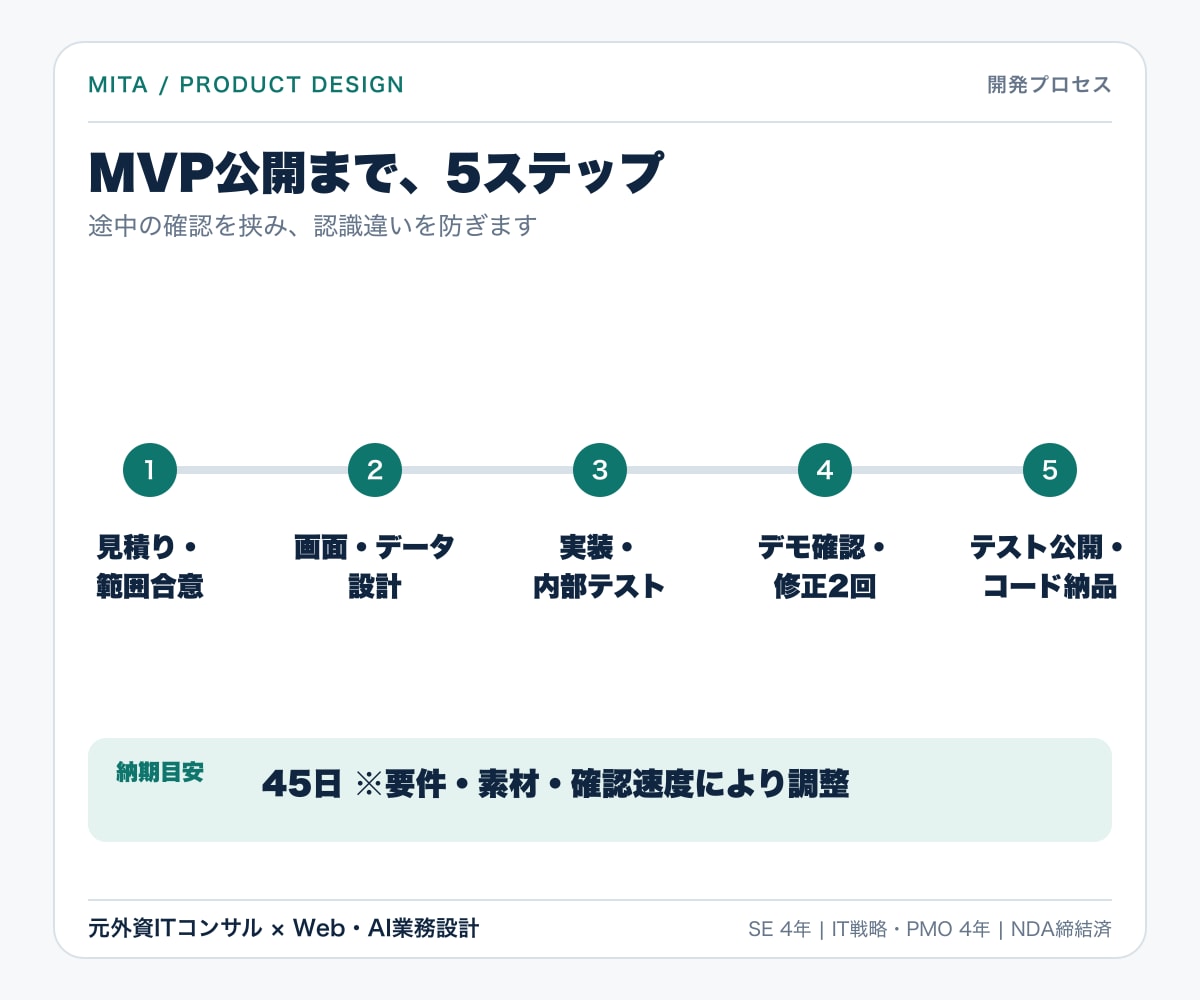
Task: Click the "開発プロセス" label at top right
Action: (1050, 85)
